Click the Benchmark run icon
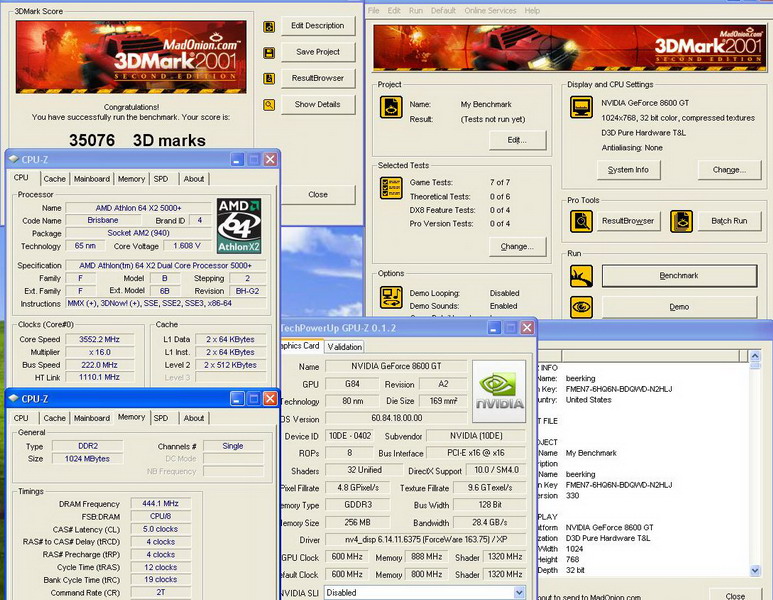773x600 pixels. [581, 276]
